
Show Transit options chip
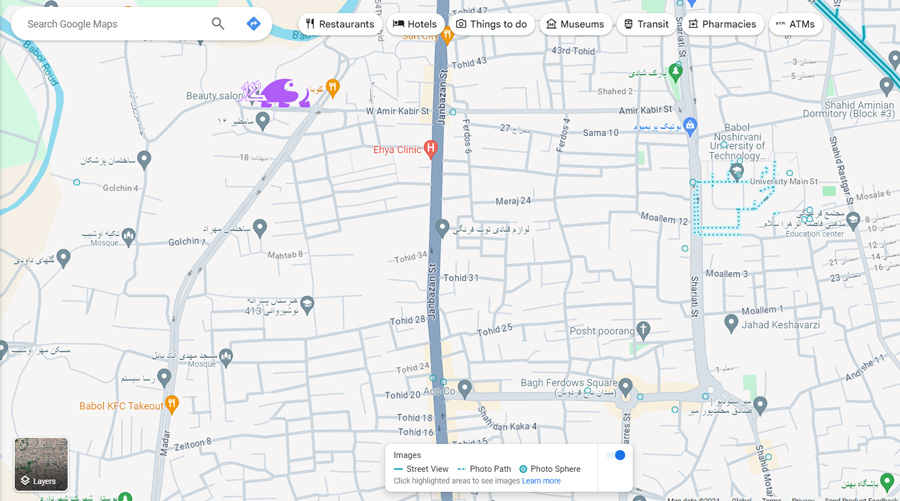tap(646, 24)
